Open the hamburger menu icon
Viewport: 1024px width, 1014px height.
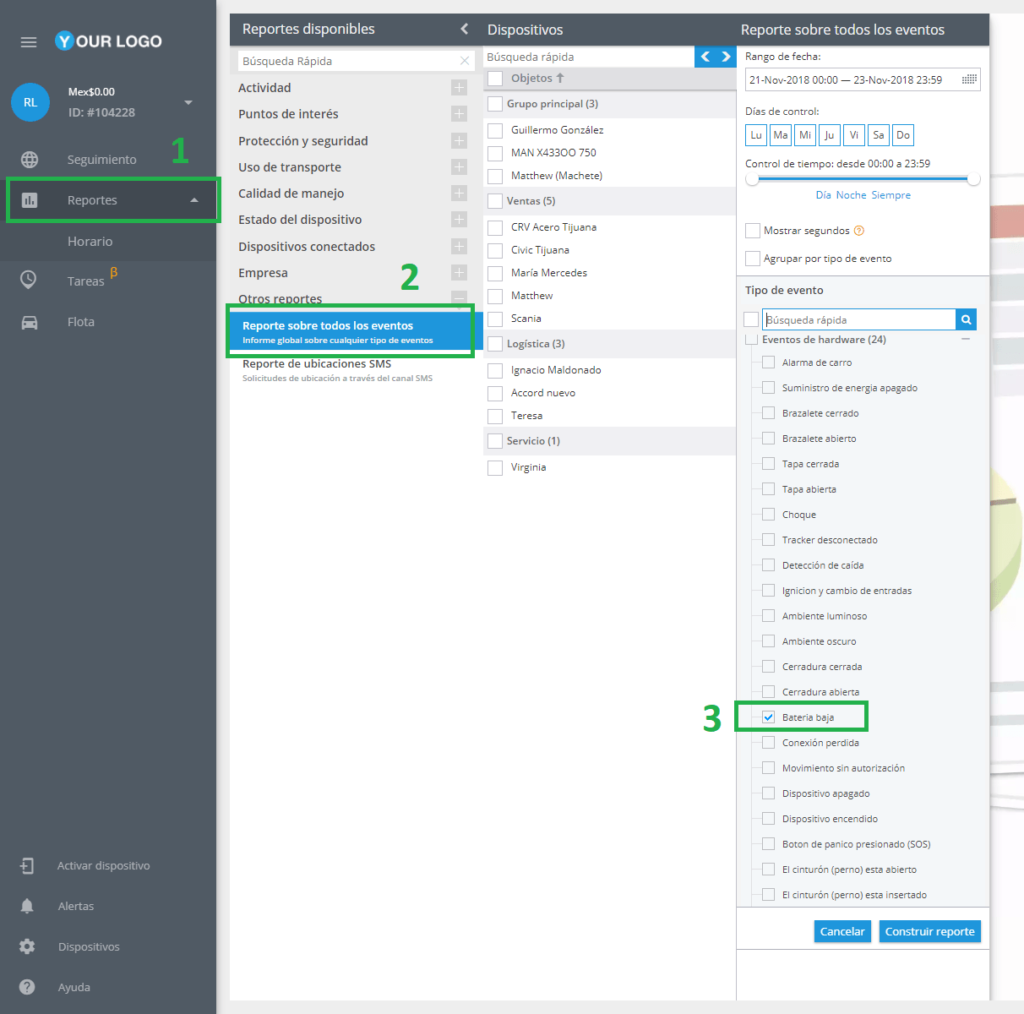(28, 42)
